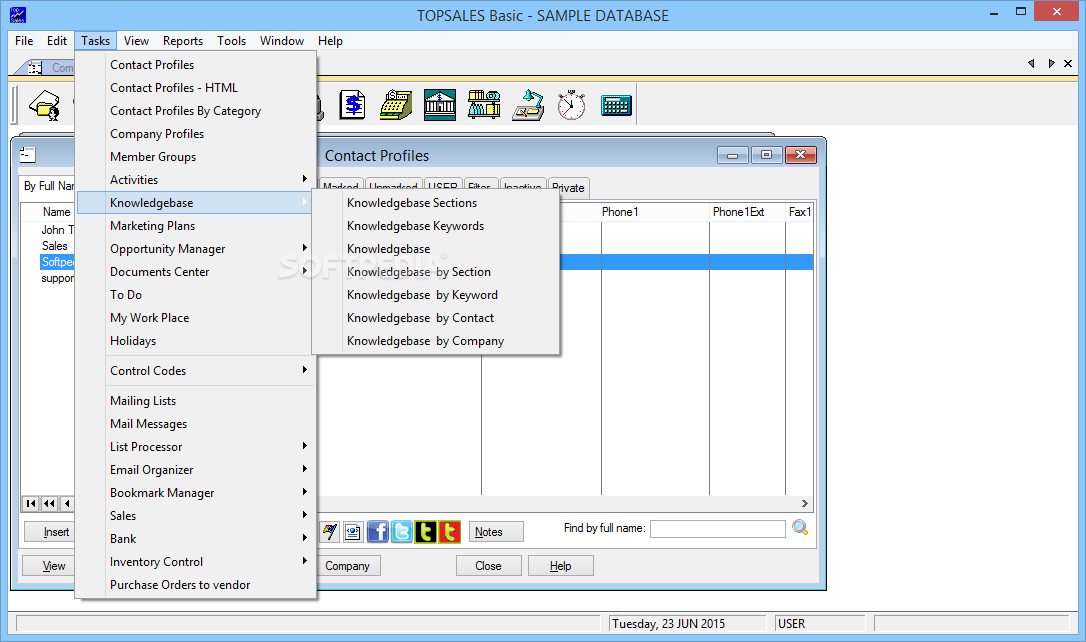Click the cash register toolbar icon
The height and width of the screenshot is (642, 1086).
pos(396,105)
